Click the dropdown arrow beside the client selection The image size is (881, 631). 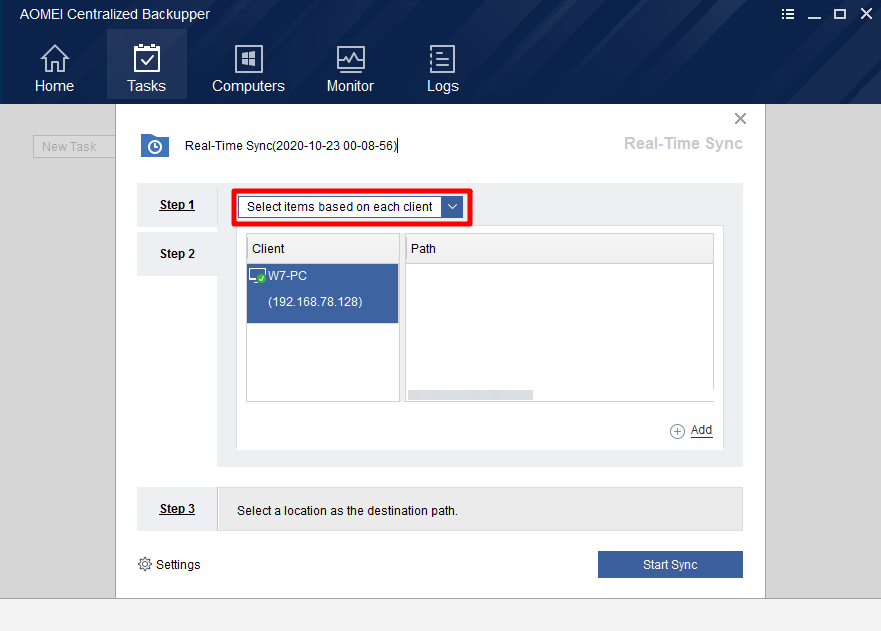452,207
